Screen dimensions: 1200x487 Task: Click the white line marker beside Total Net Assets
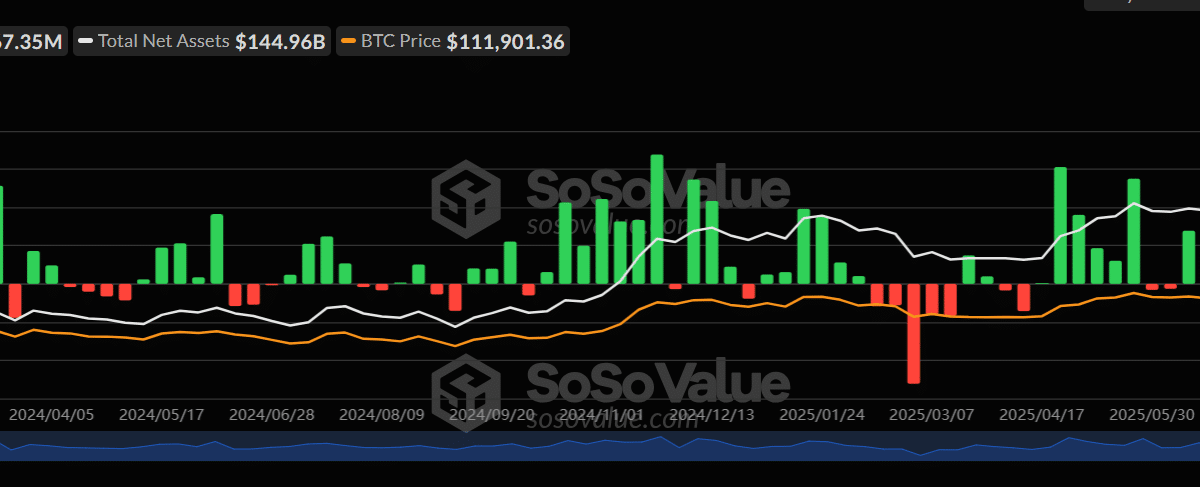tap(86, 42)
